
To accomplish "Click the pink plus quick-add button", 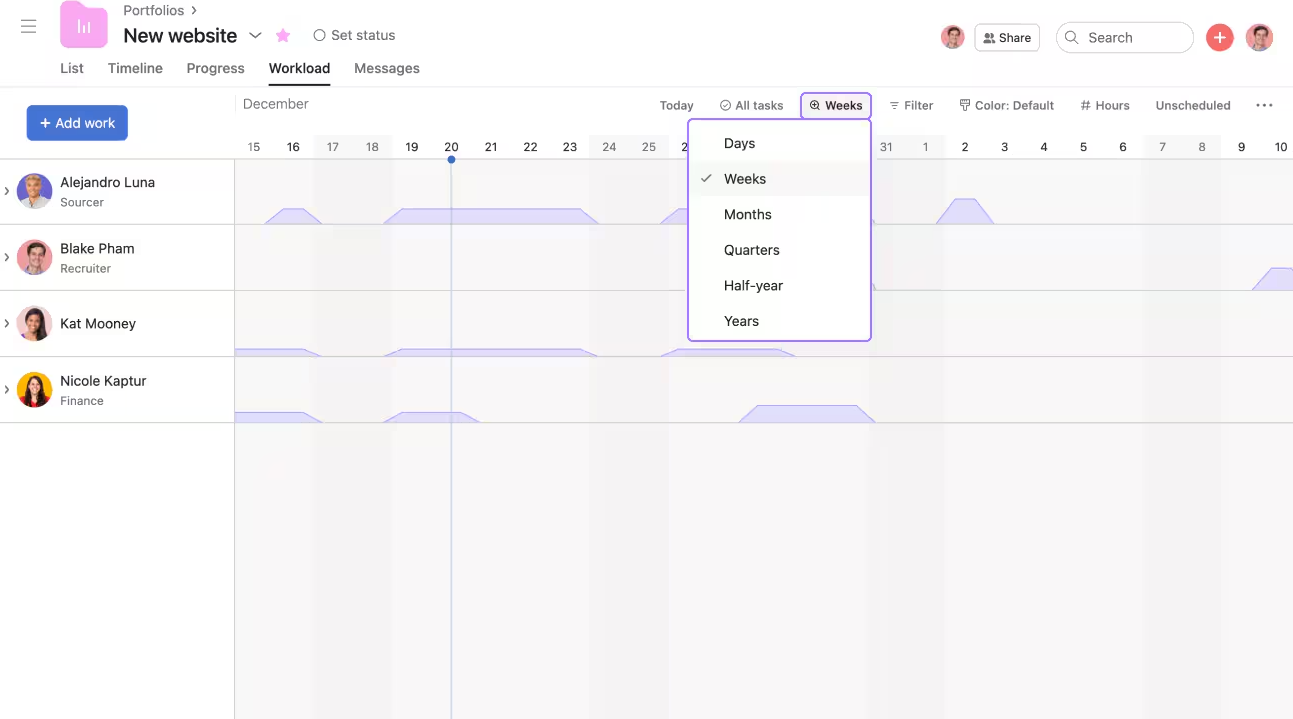I will coord(1219,37).
